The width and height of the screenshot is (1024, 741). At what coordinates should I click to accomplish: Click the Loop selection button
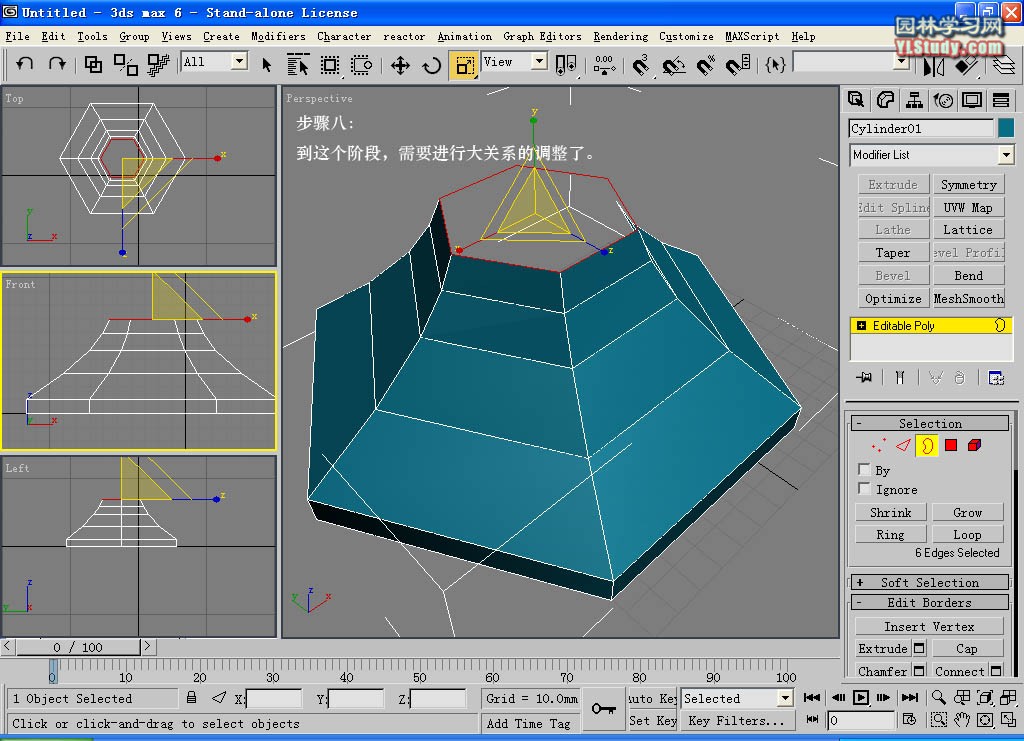click(967, 535)
